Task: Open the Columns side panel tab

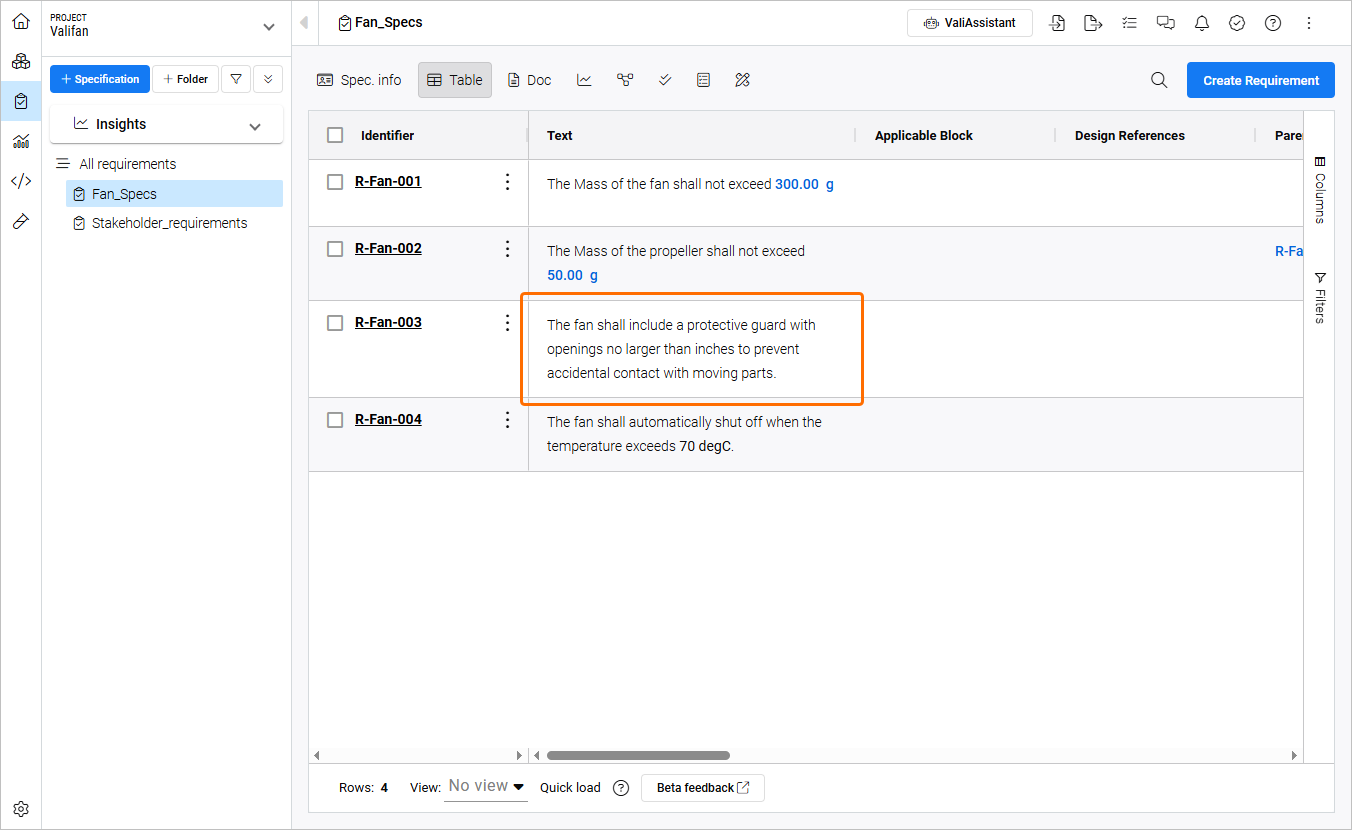Action: tap(1319, 190)
